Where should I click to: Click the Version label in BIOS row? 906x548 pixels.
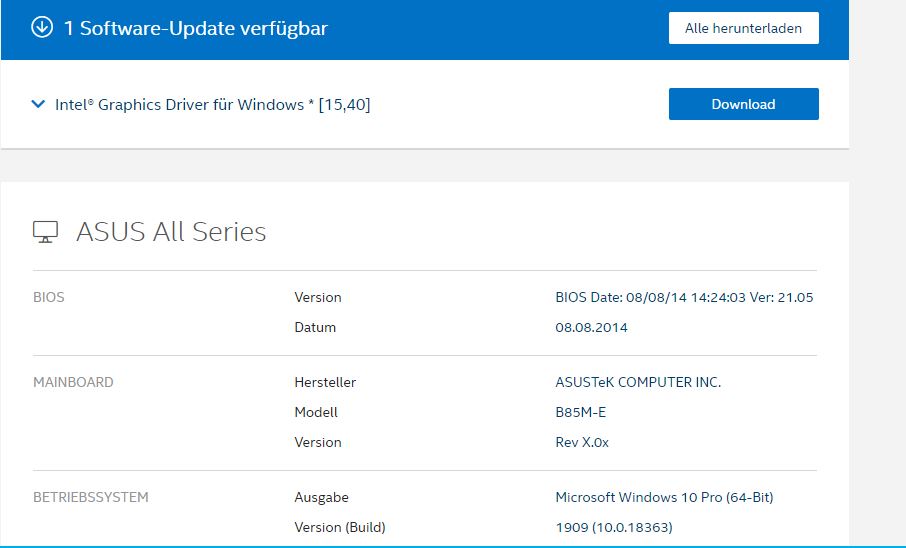(x=318, y=297)
